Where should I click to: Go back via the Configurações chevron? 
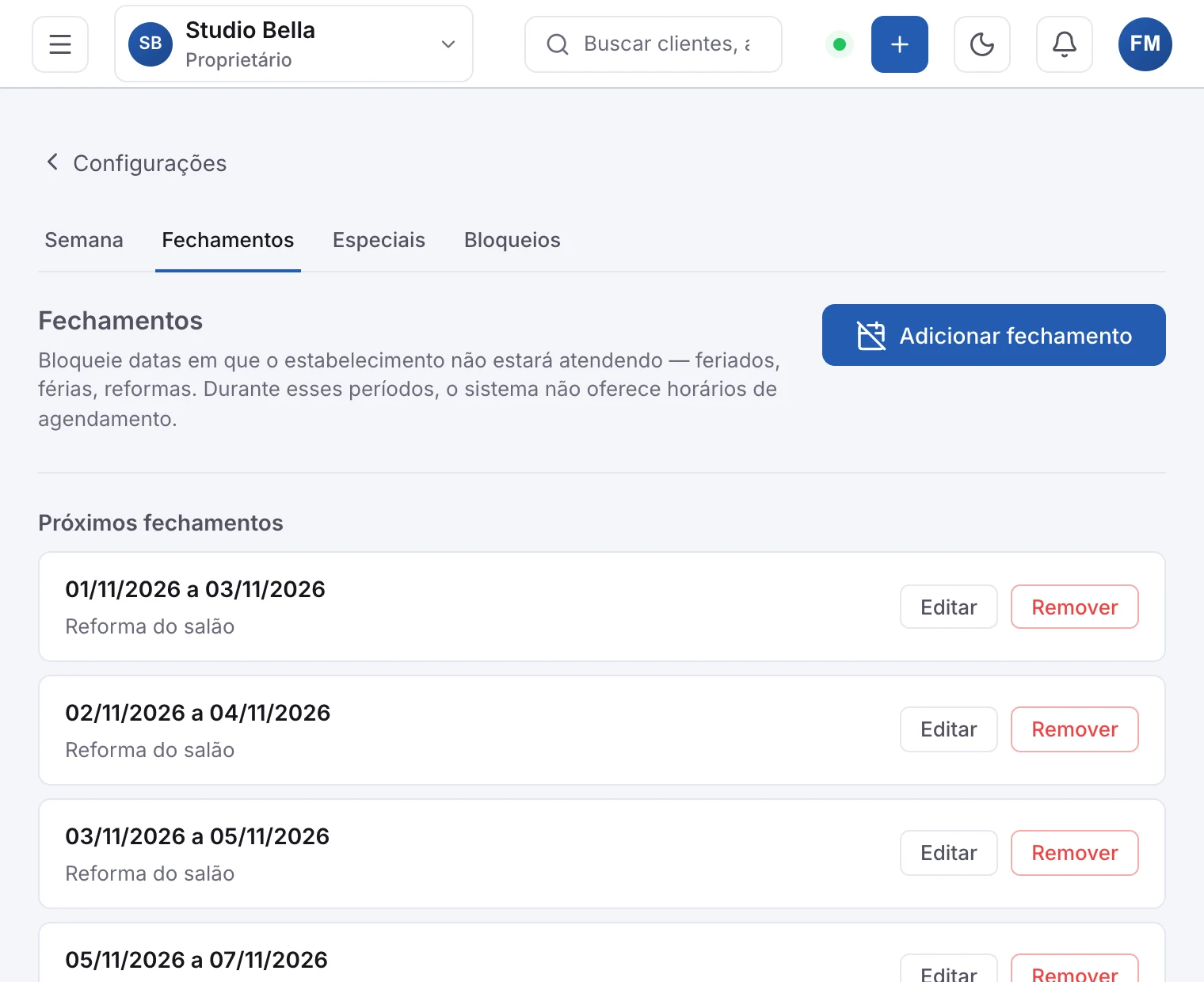(52, 162)
